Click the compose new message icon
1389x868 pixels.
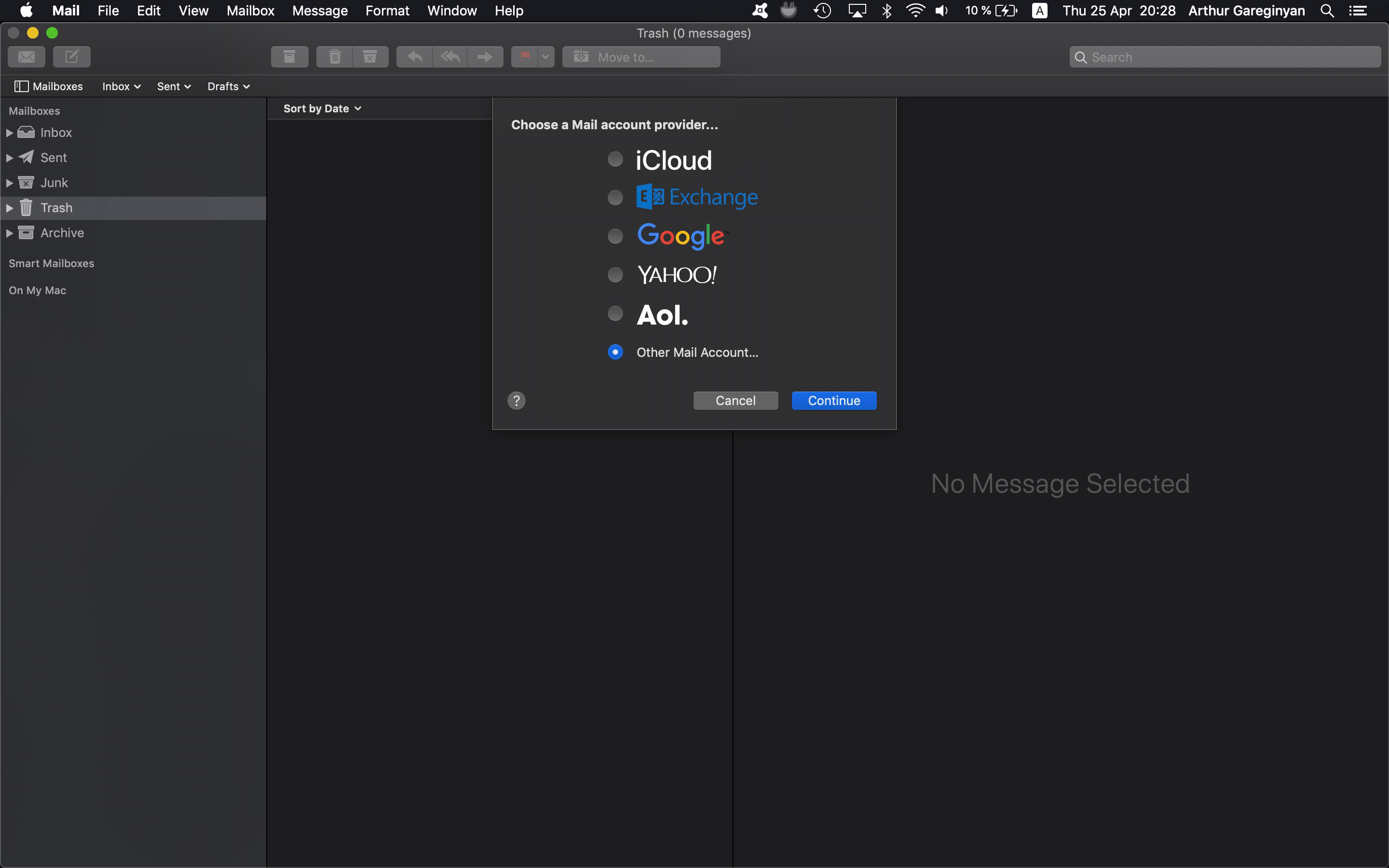coord(70,56)
